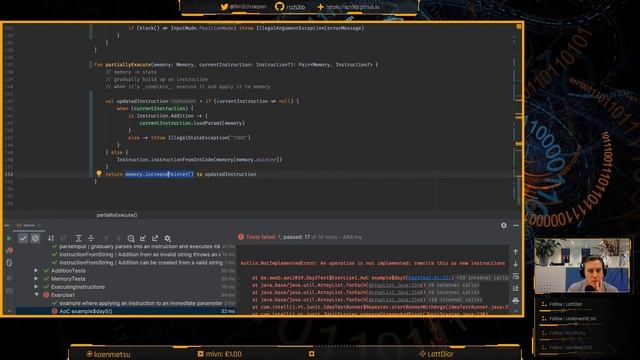Toggle Show Ignored tests button
The height and width of the screenshot is (360, 640).
[36, 238]
